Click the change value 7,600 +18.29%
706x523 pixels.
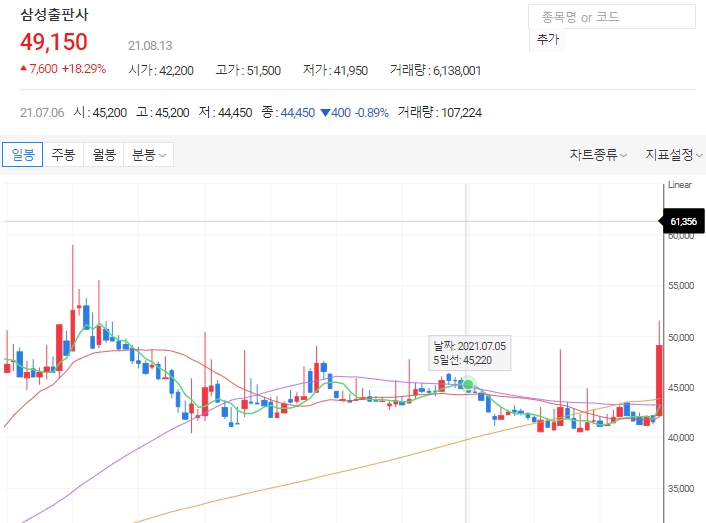[x=63, y=69]
